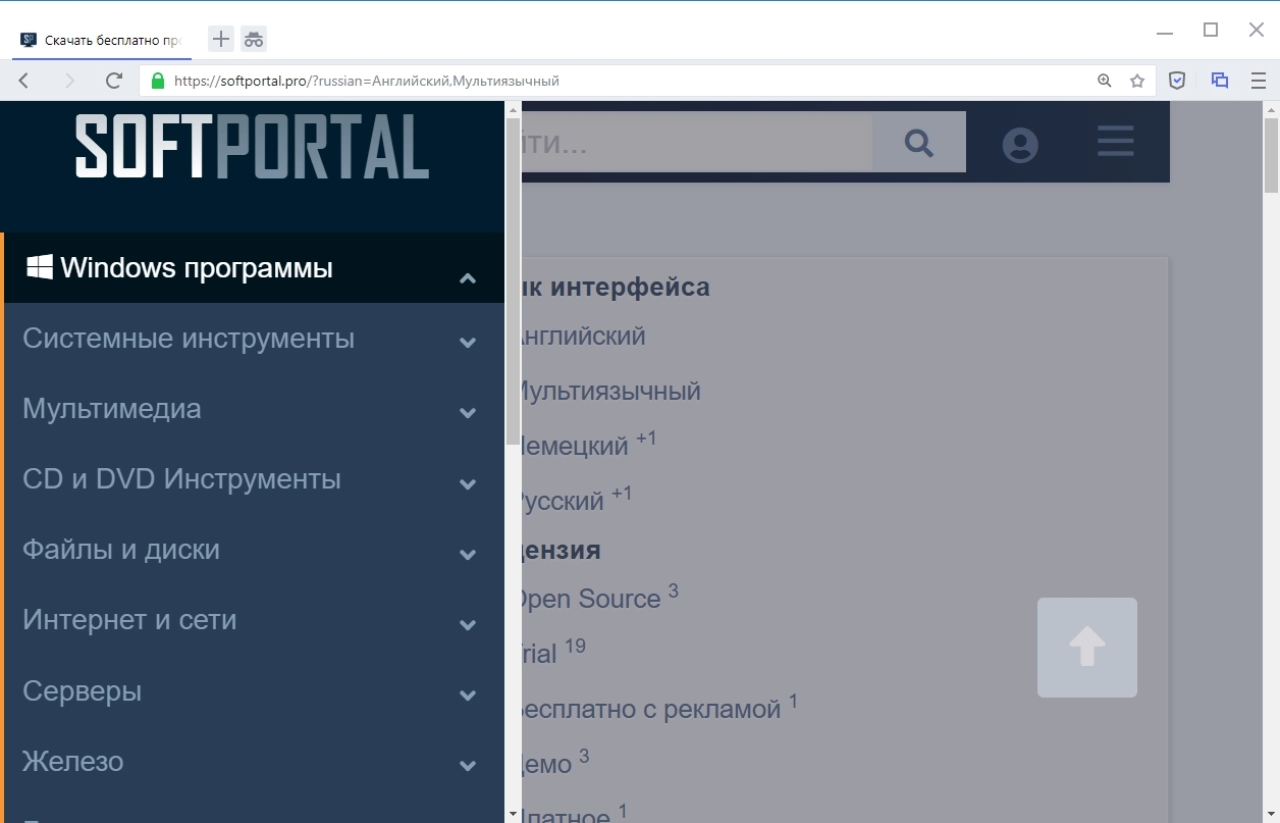Click the SOFTPORTAL logo
The height and width of the screenshot is (823, 1280).
coord(252,147)
